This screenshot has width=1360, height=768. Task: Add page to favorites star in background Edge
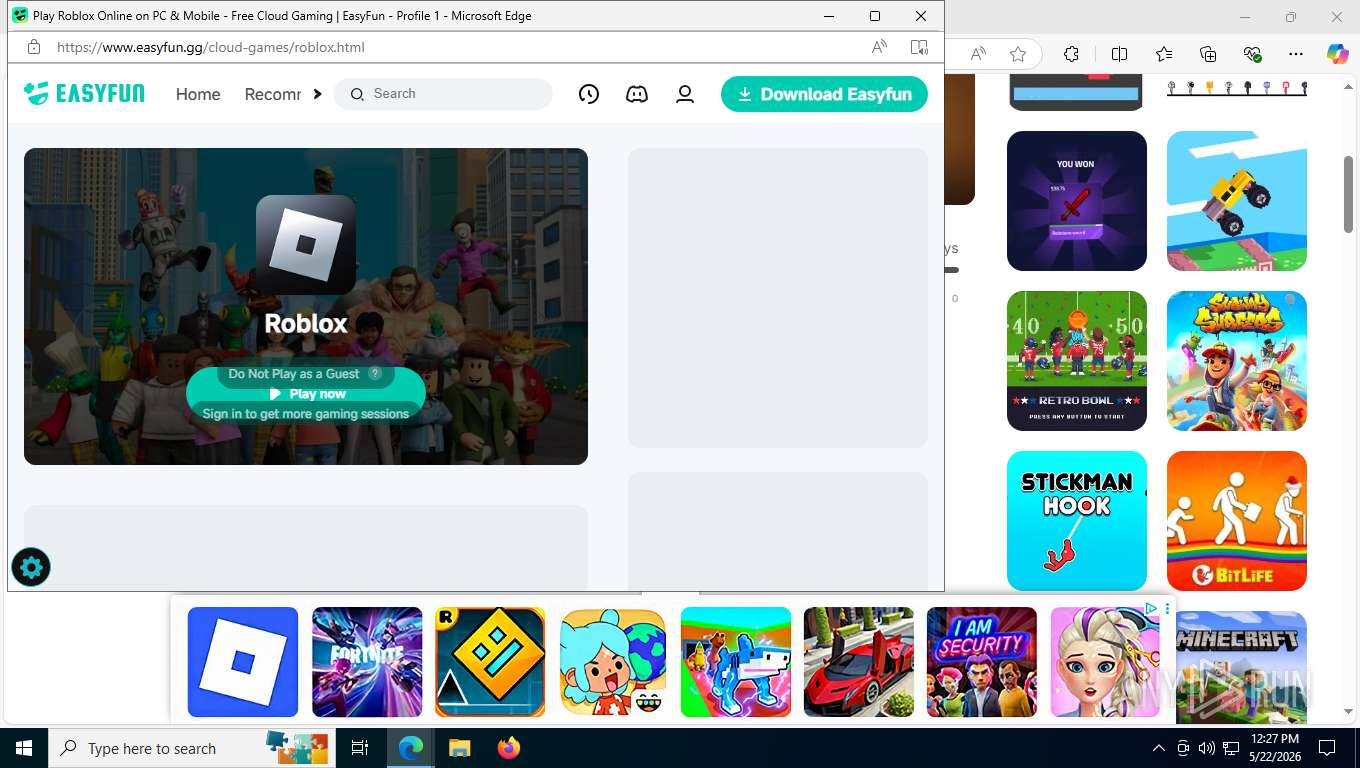[1018, 54]
